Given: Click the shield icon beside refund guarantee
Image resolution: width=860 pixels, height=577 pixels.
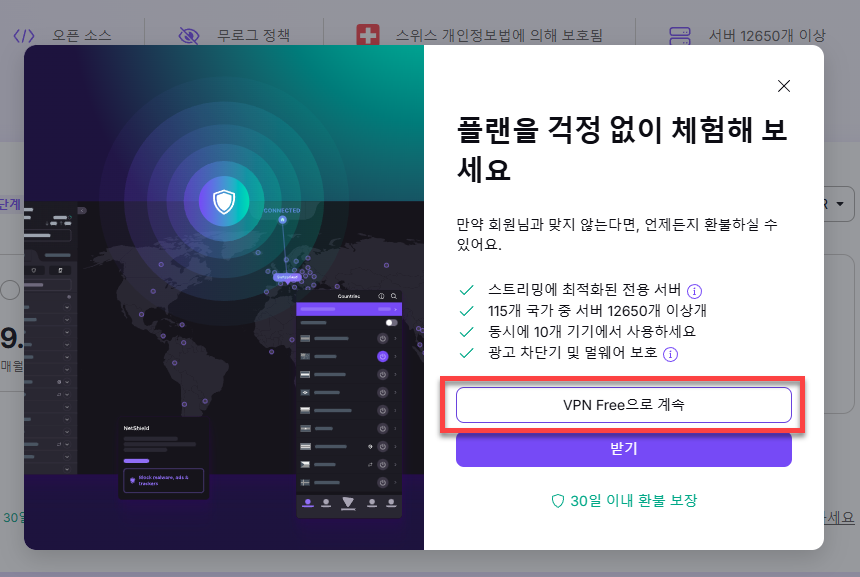Looking at the screenshot, I should 557,501.
